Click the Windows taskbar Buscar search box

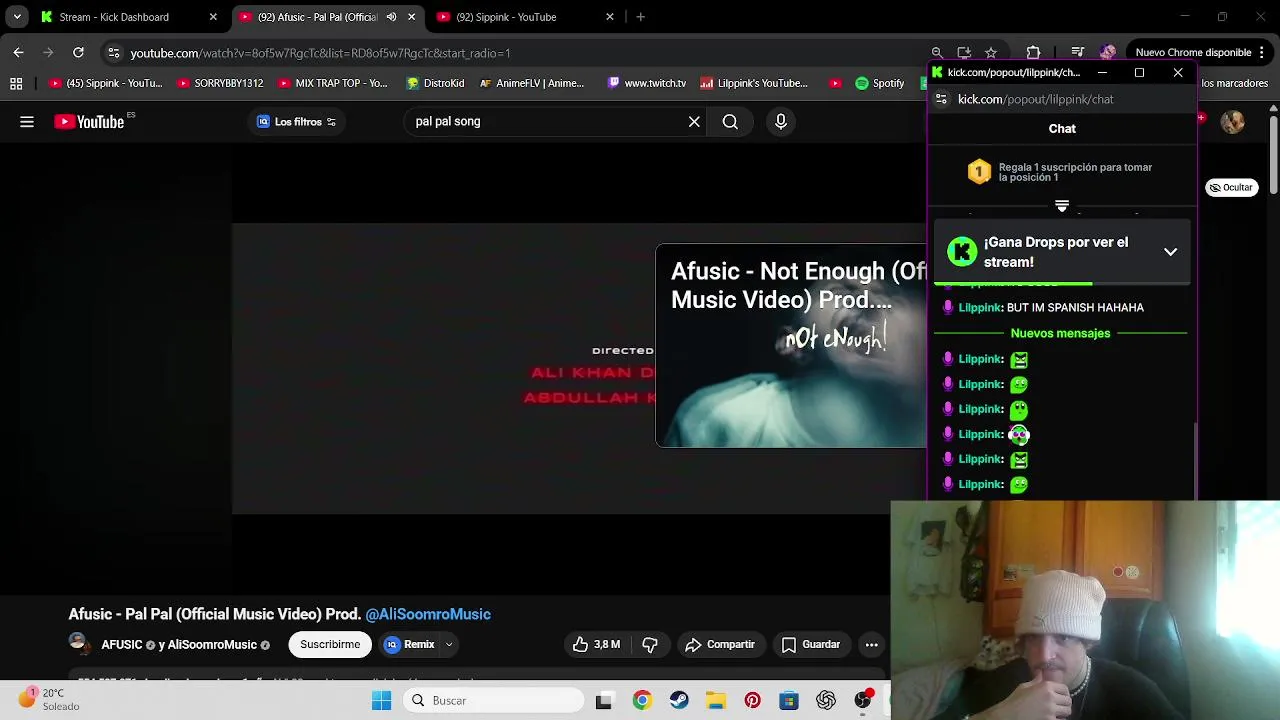(x=494, y=701)
